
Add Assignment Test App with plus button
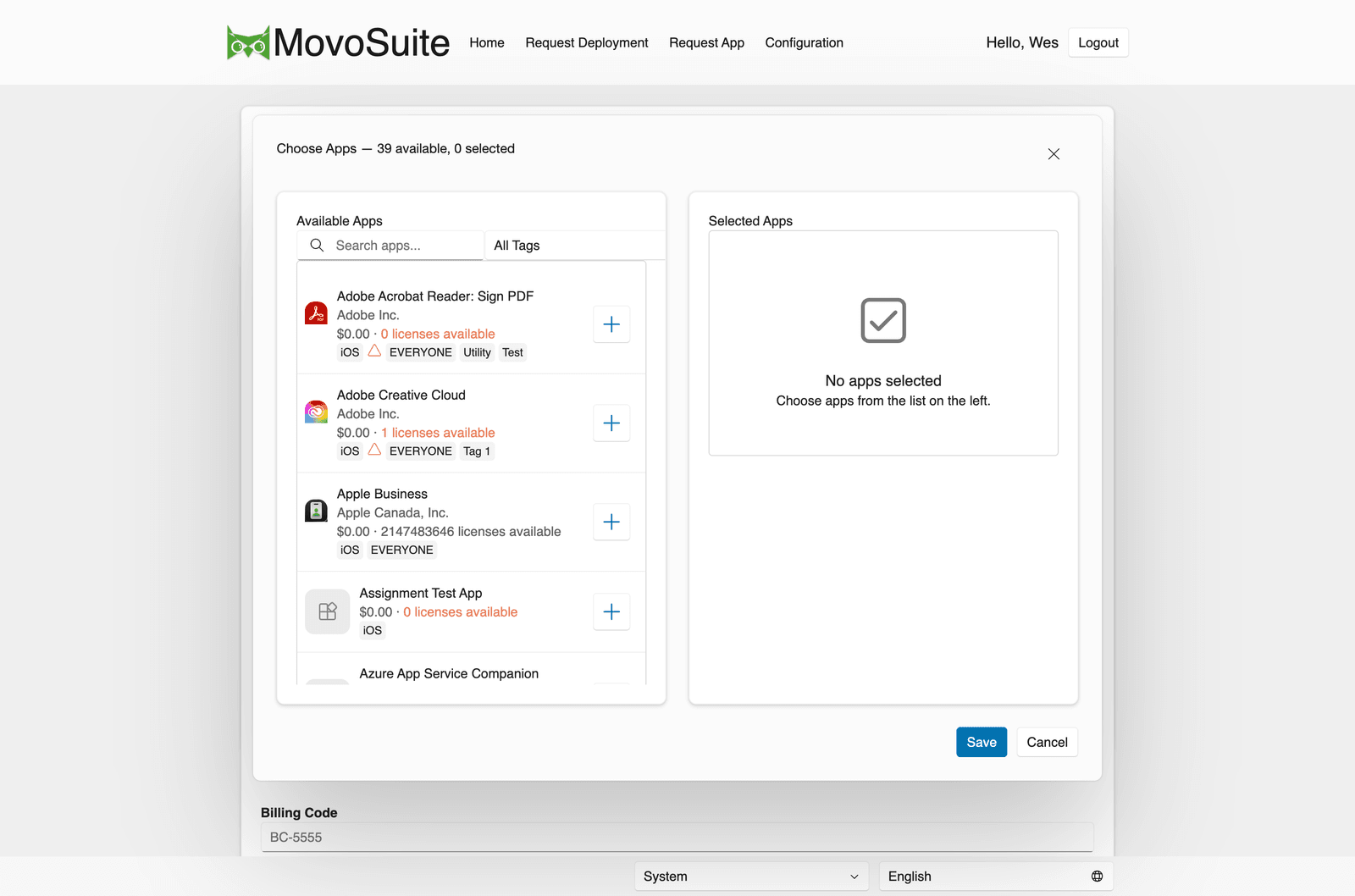point(611,611)
